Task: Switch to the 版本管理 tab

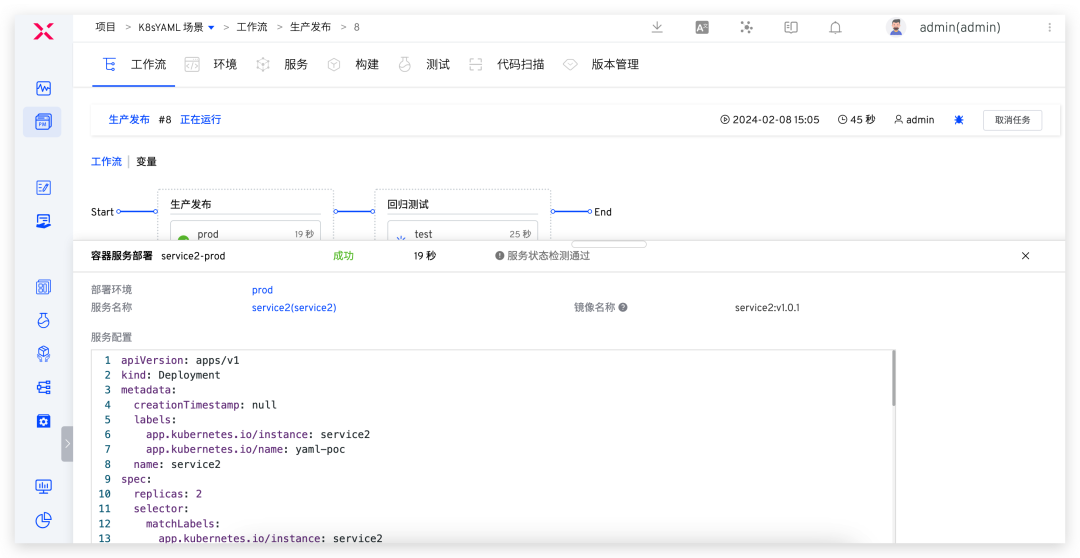Action: (x=601, y=65)
